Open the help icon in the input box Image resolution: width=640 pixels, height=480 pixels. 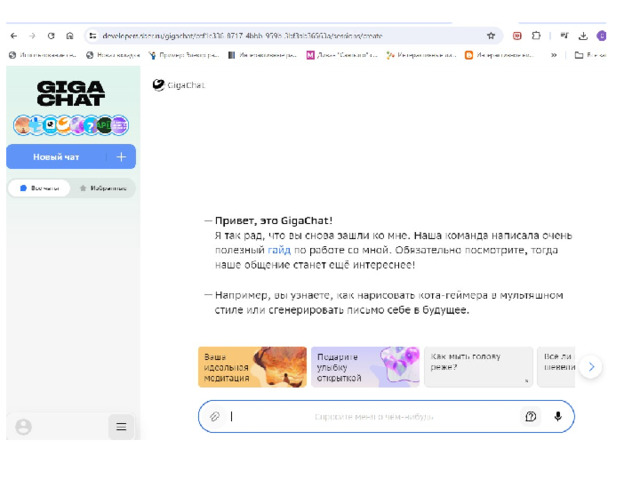pyautogui.click(x=531, y=416)
